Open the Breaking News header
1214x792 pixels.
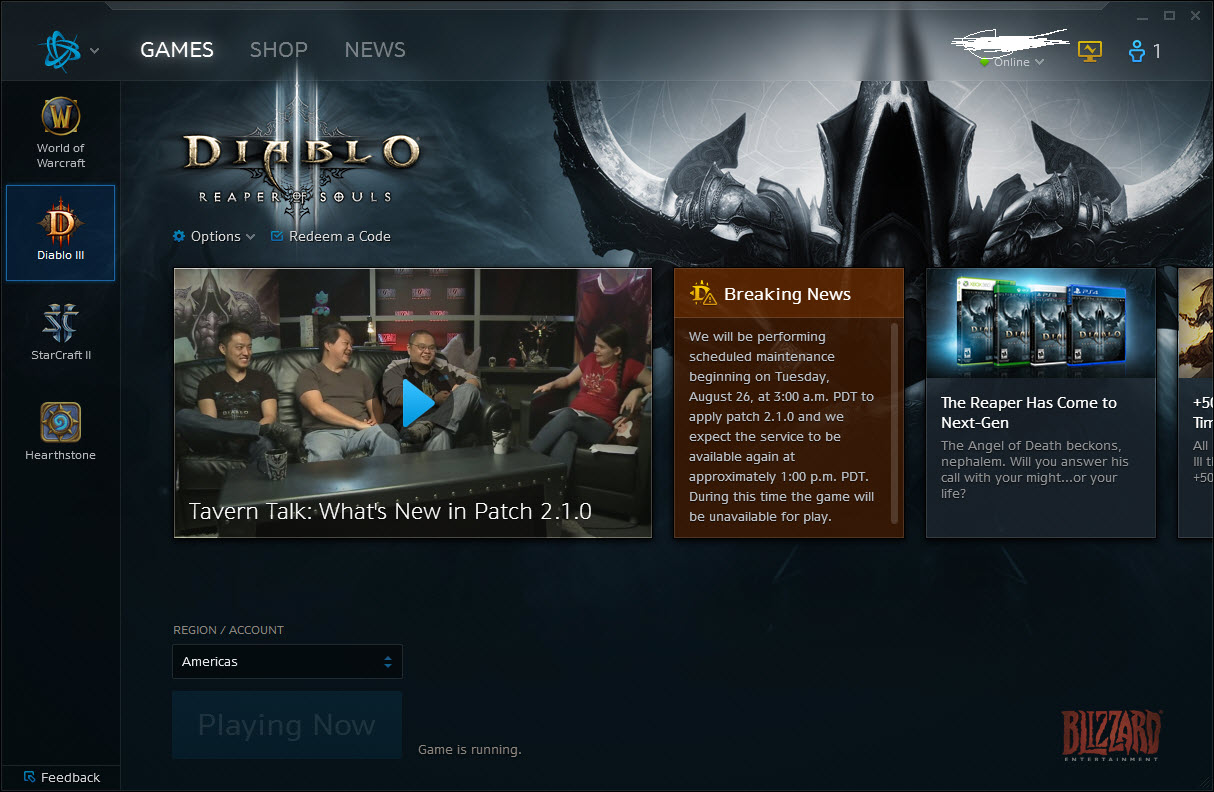(787, 294)
